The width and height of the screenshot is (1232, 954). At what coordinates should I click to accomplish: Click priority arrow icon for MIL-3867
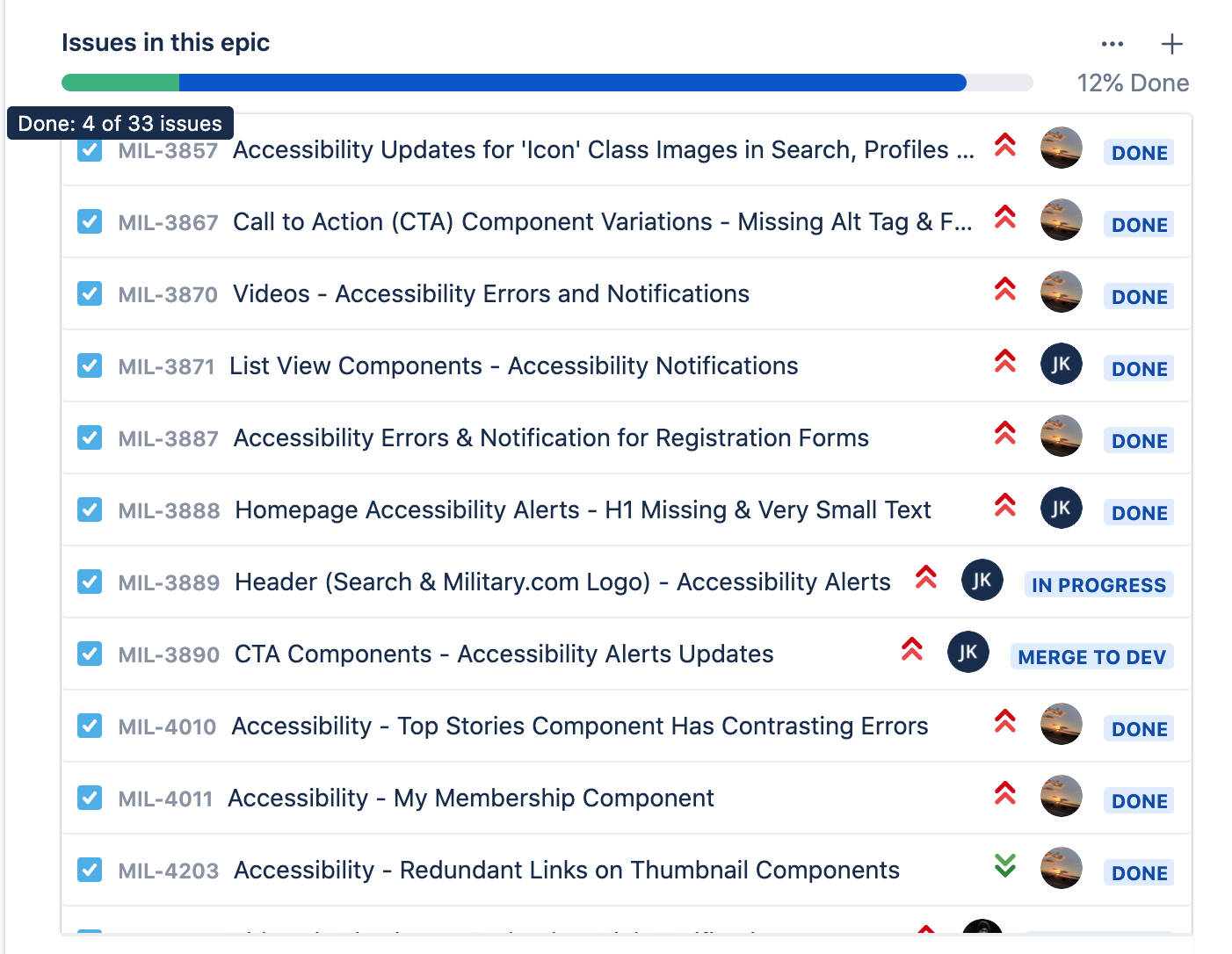click(1005, 217)
